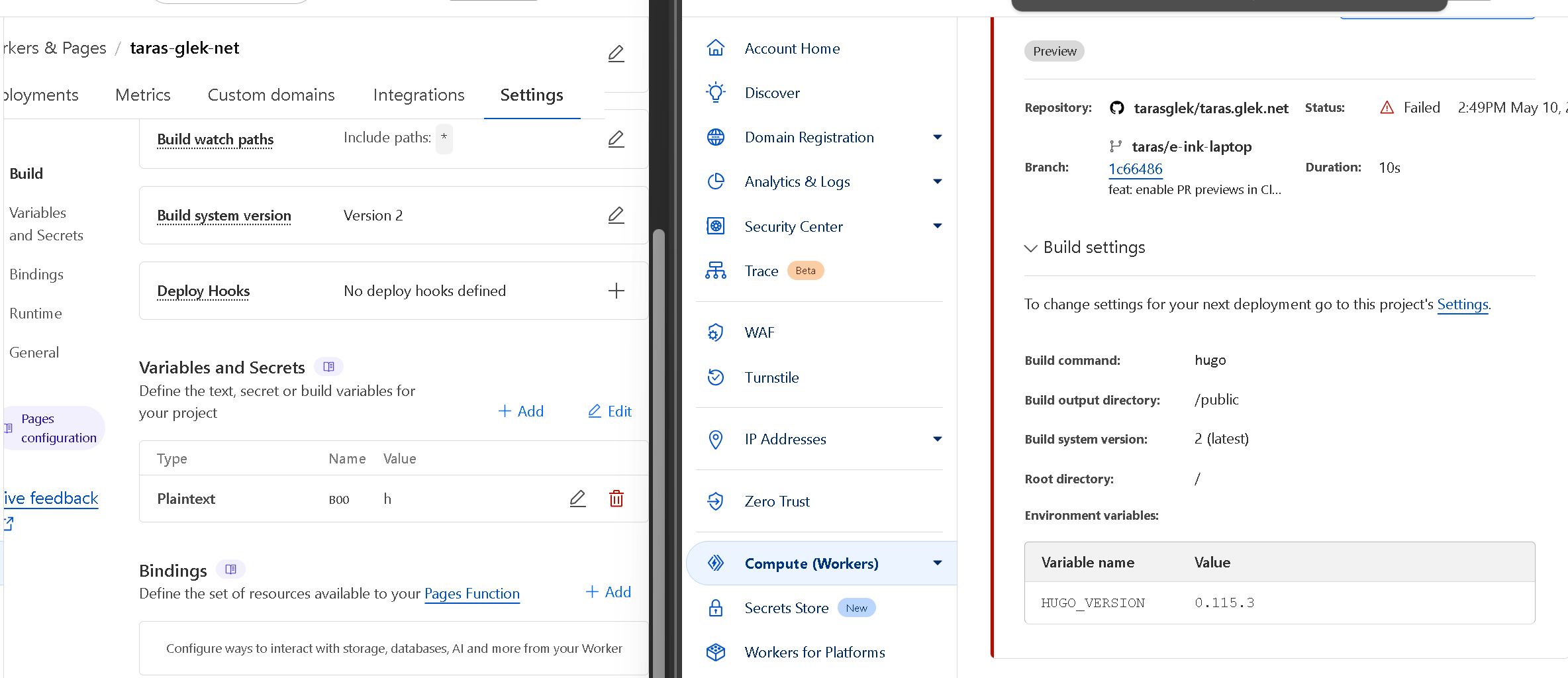Collapse Compute (Workers) submenu arrow
Image resolution: width=1568 pixels, height=678 pixels.
[938, 563]
